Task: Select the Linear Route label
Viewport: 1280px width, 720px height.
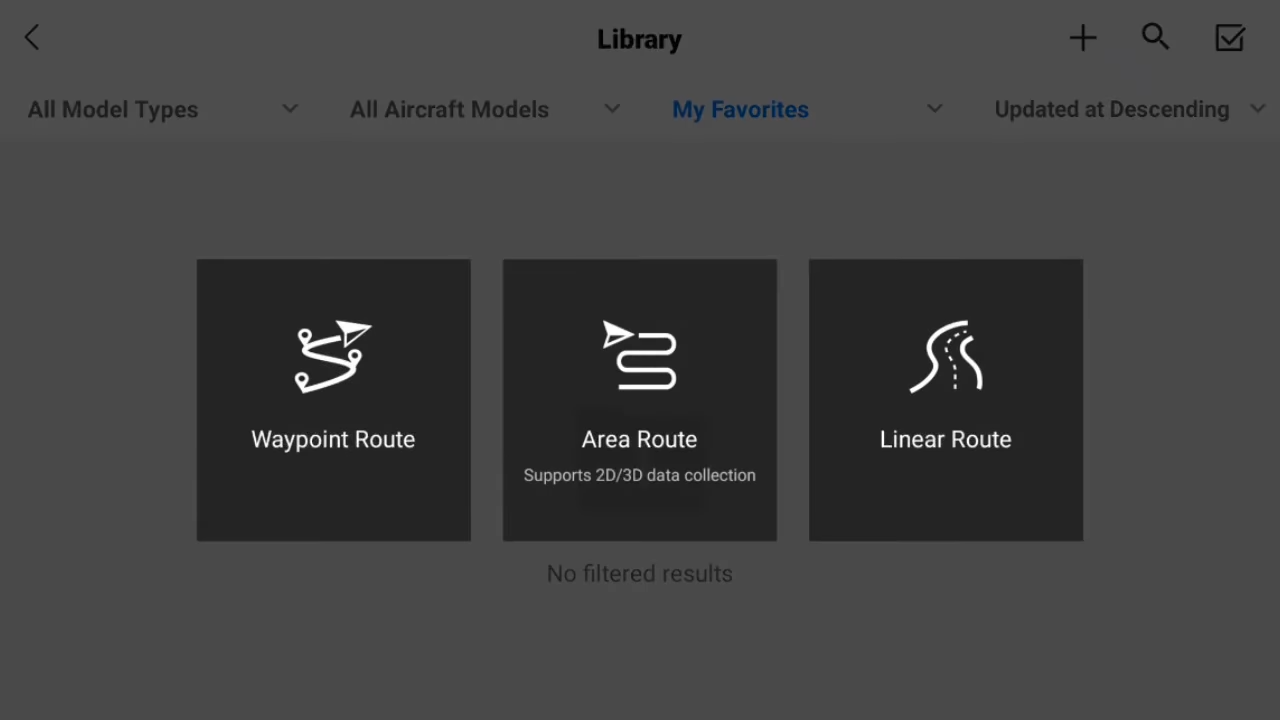Action: (945, 439)
